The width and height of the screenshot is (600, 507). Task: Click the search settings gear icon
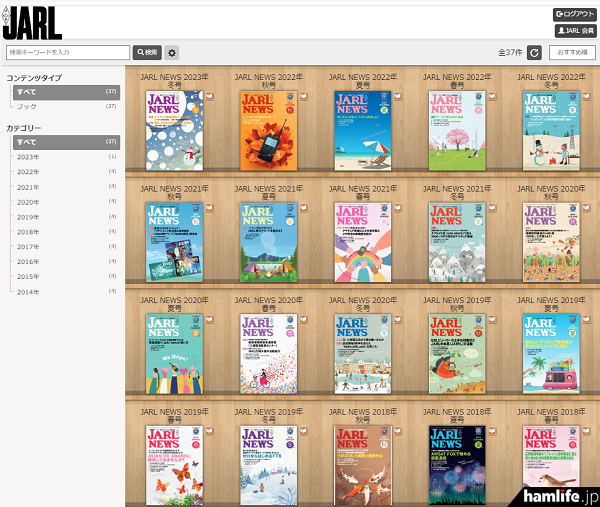coord(172,52)
